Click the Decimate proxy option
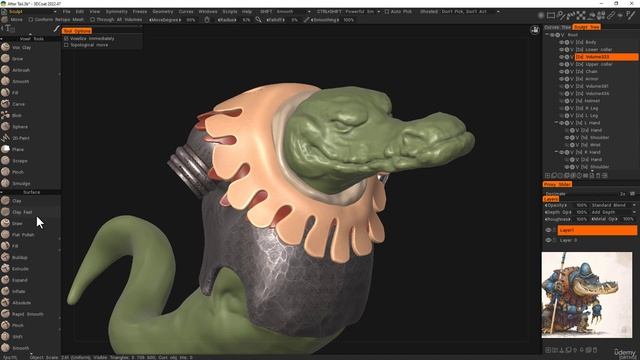Screen dimensions: 640x360 (x=556, y=194)
